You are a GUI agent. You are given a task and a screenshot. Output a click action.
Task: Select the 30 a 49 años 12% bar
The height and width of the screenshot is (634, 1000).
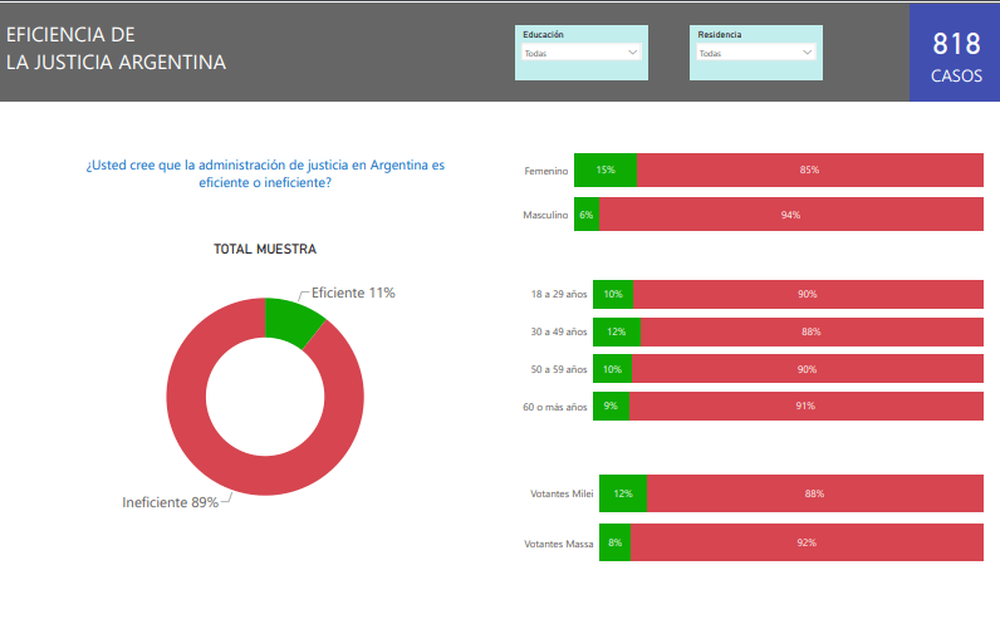click(617, 332)
